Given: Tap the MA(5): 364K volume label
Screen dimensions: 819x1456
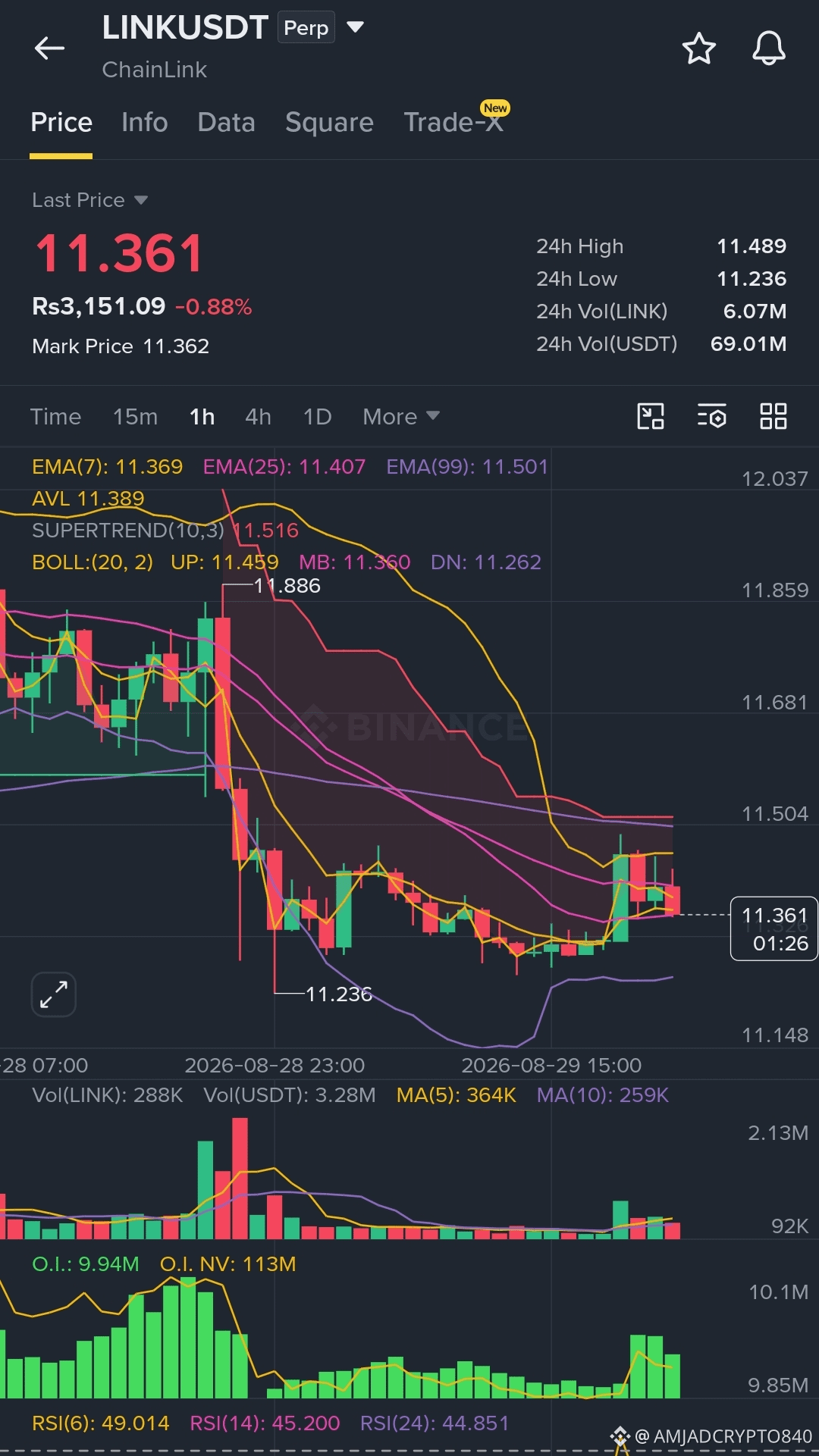Looking at the screenshot, I should click(x=457, y=1094).
